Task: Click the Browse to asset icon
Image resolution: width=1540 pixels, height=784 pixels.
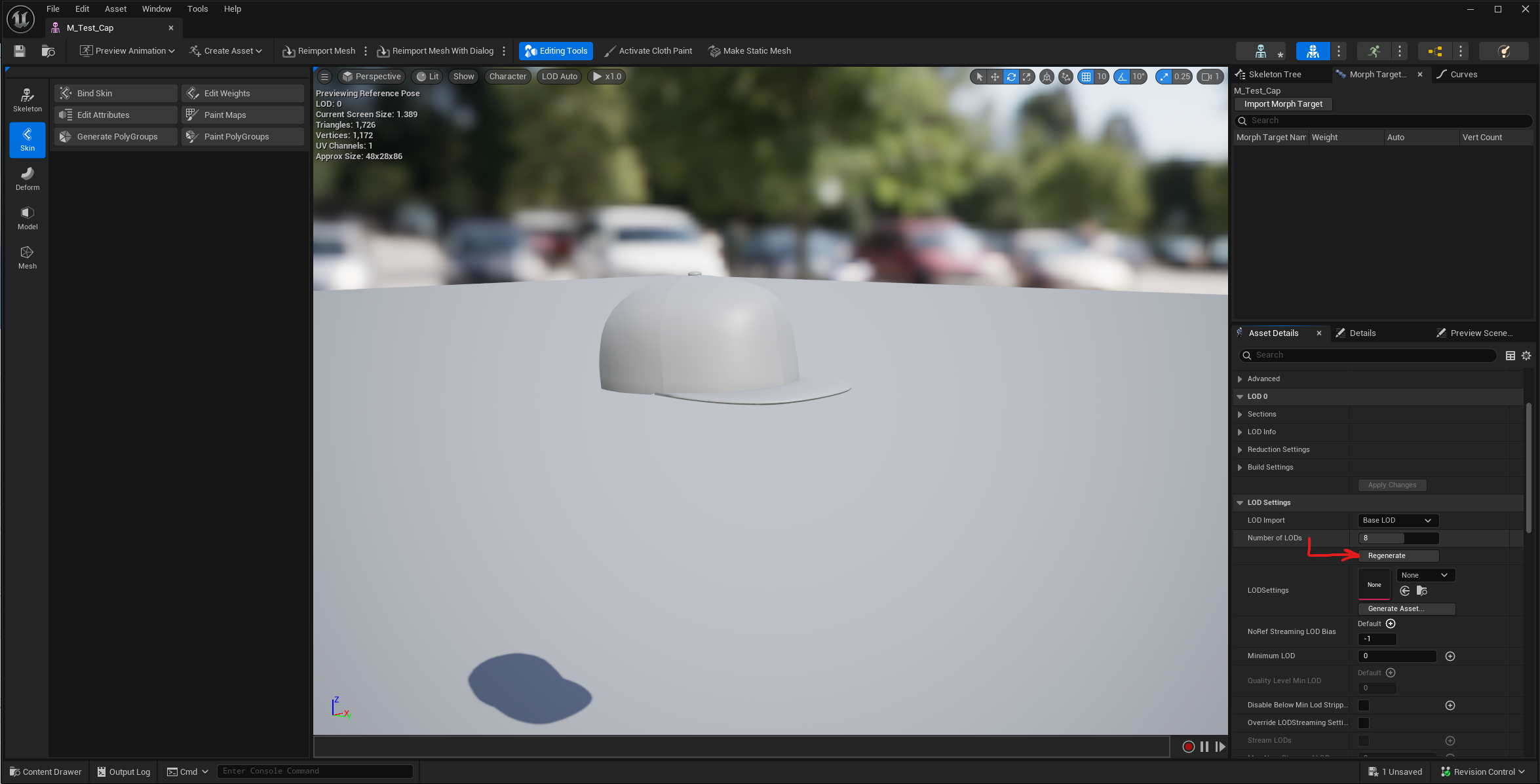Action: [x=48, y=51]
